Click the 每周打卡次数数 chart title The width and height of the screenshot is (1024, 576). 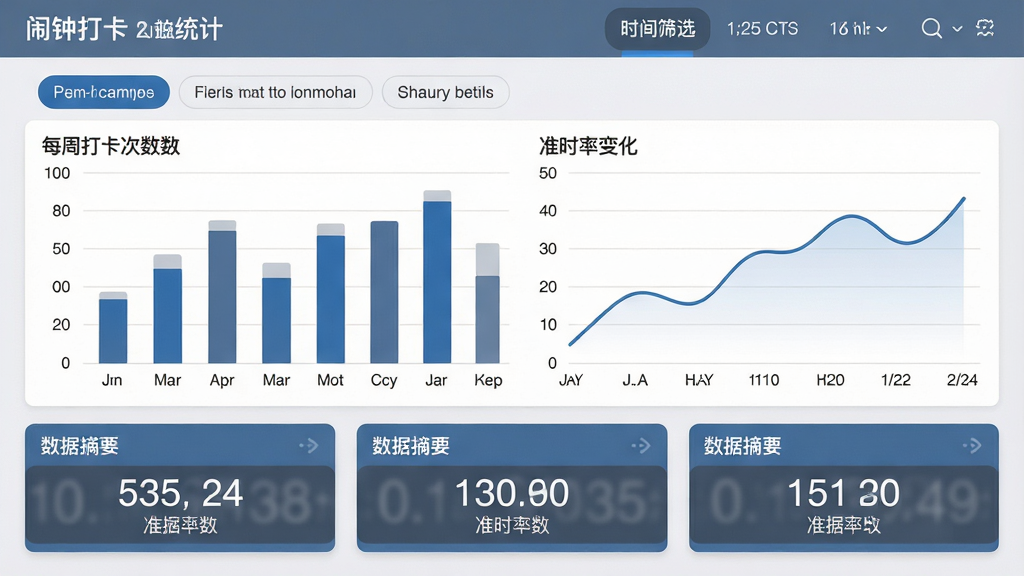pos(110,146)
